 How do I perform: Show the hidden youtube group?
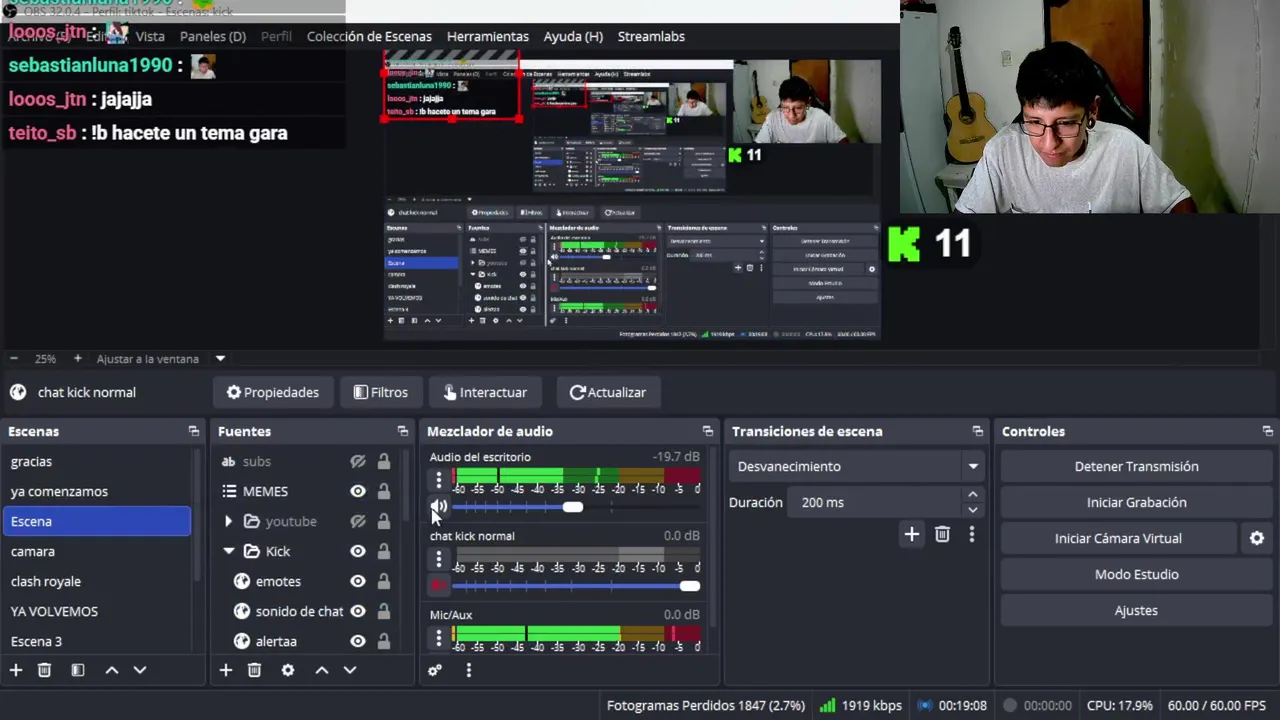[358, 521]
